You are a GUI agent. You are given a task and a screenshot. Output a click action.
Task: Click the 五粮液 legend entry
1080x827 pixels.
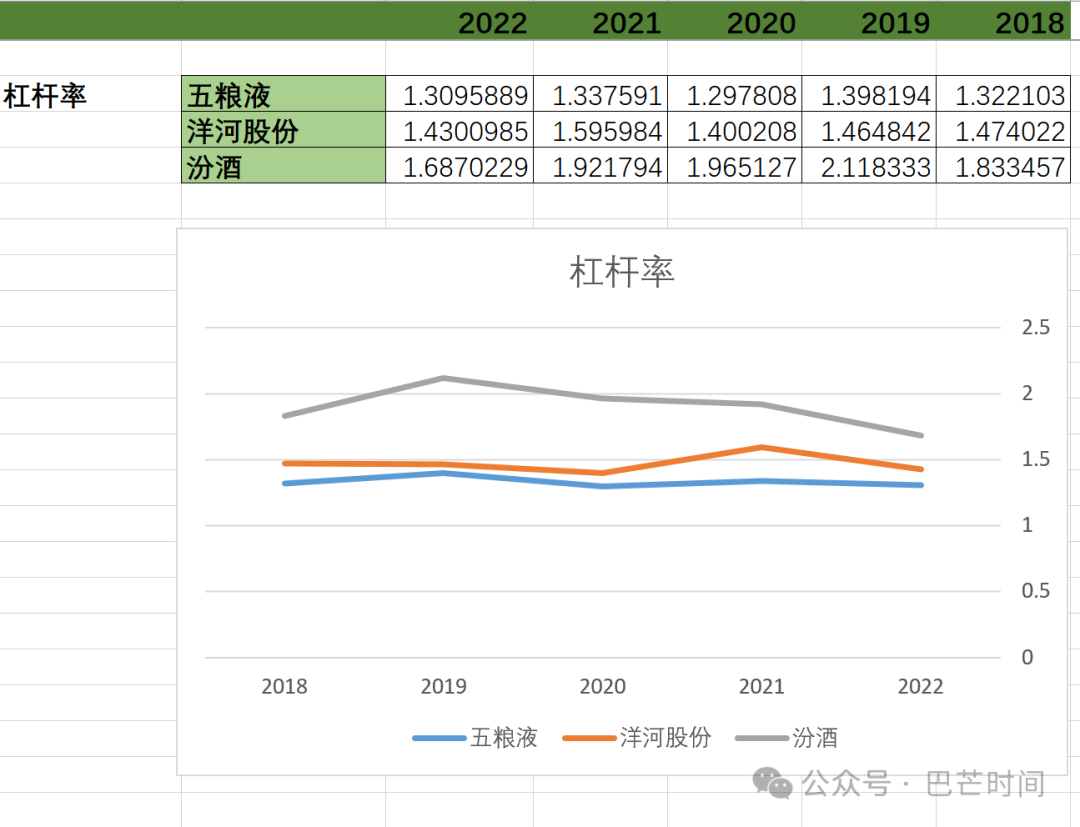point(475,737)
